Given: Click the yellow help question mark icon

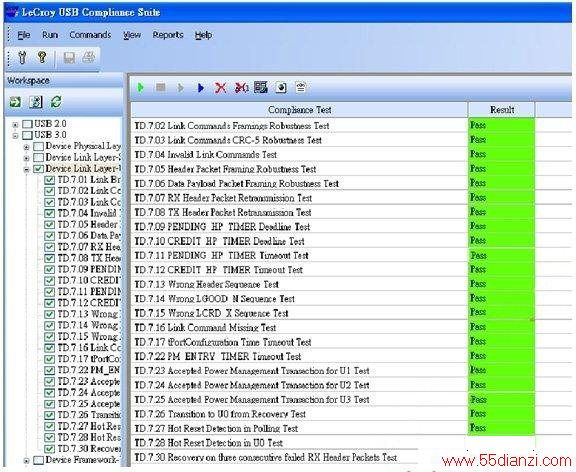Looking at the screenshot, I should (42, 57).
